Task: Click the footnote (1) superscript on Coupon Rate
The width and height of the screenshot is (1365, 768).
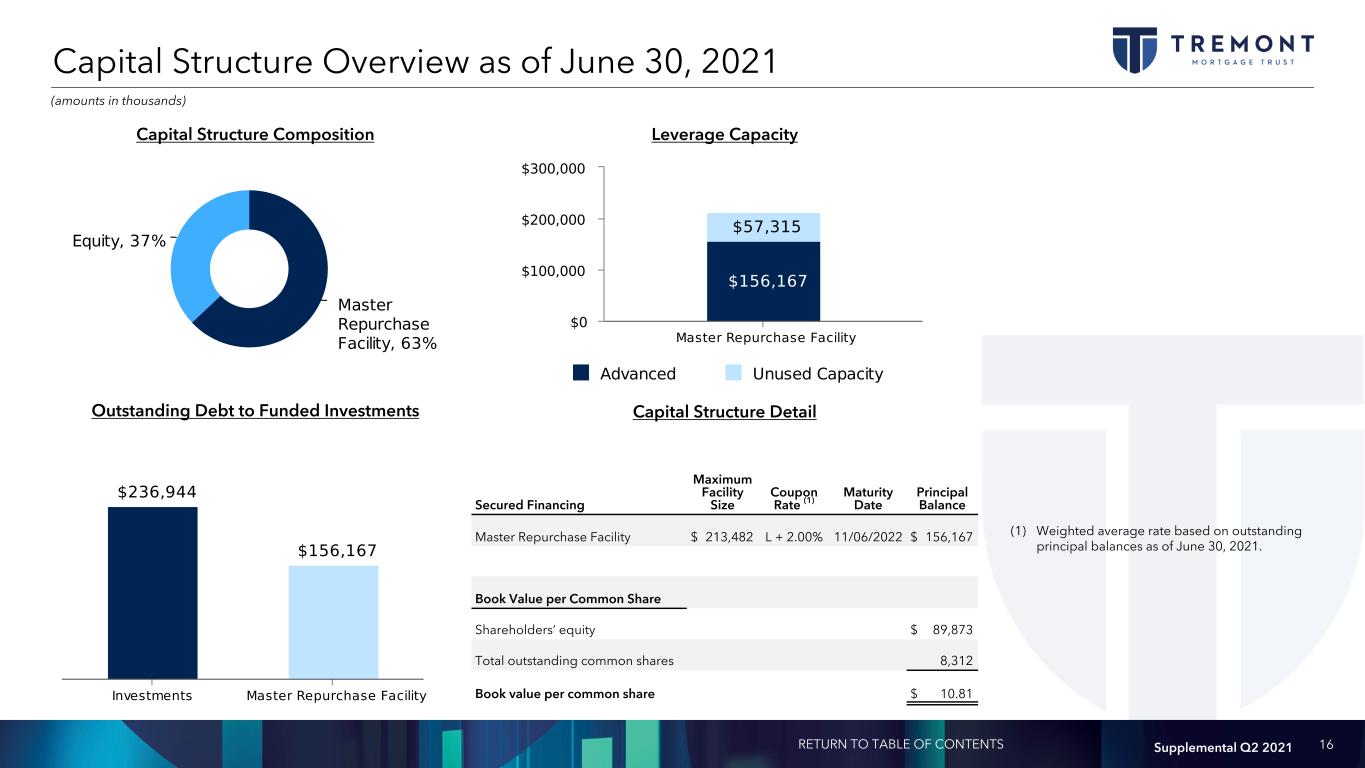Action: click(810, 501)
